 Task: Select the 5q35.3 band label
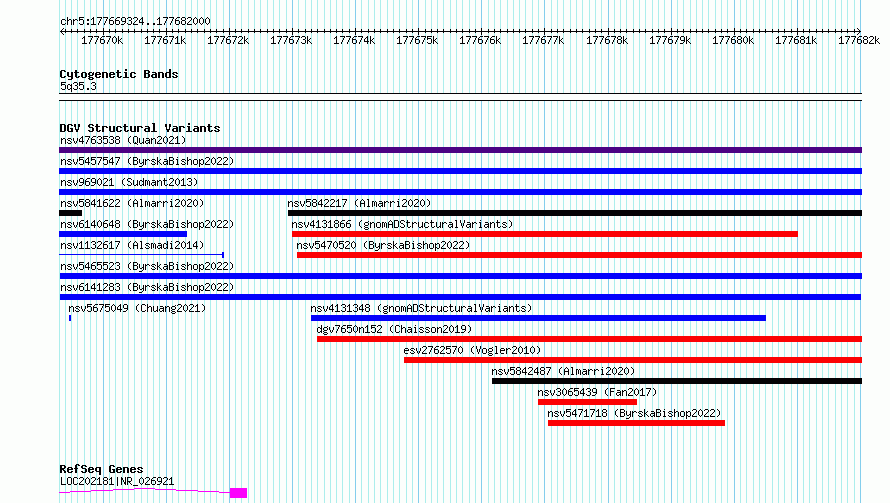78,86
